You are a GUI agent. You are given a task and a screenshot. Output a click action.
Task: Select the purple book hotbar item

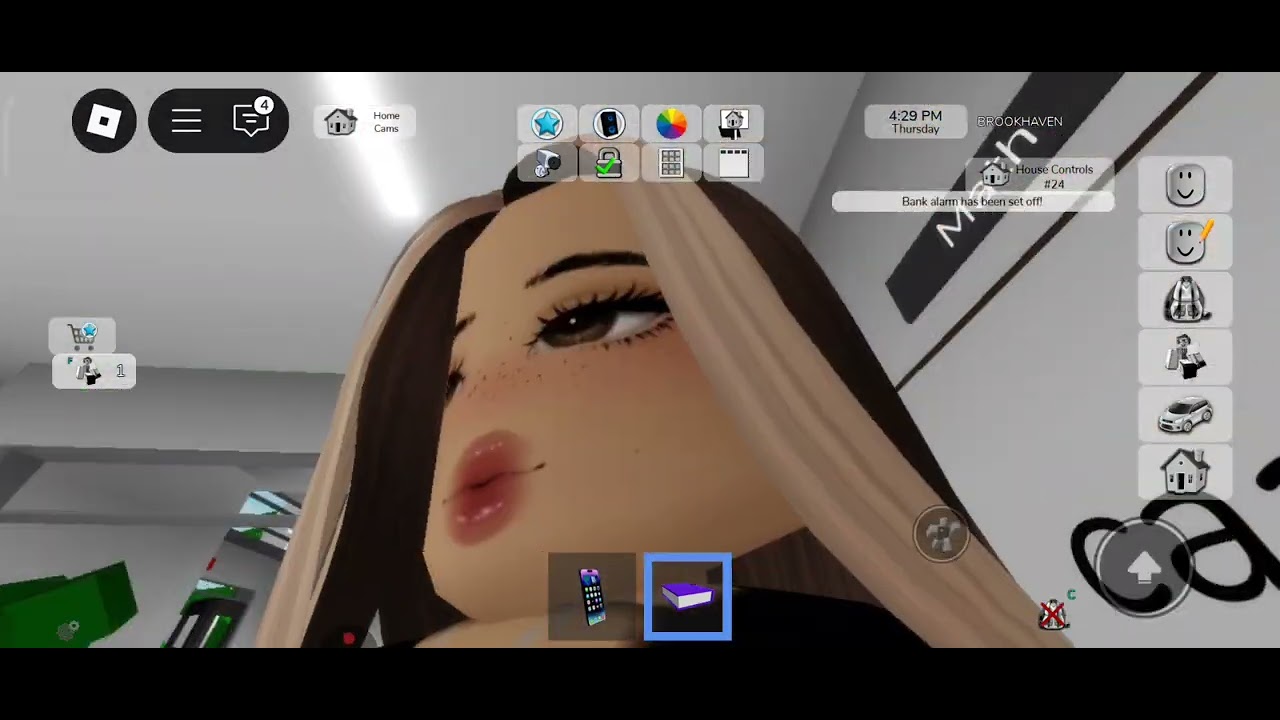coord(688,596)
